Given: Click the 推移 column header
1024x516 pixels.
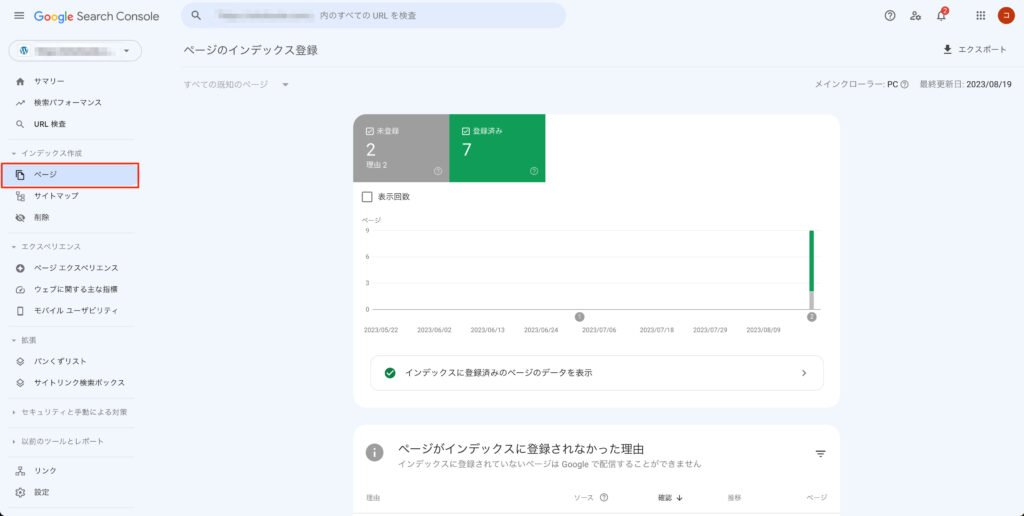Looking at the screenshot, I should 734,498.
